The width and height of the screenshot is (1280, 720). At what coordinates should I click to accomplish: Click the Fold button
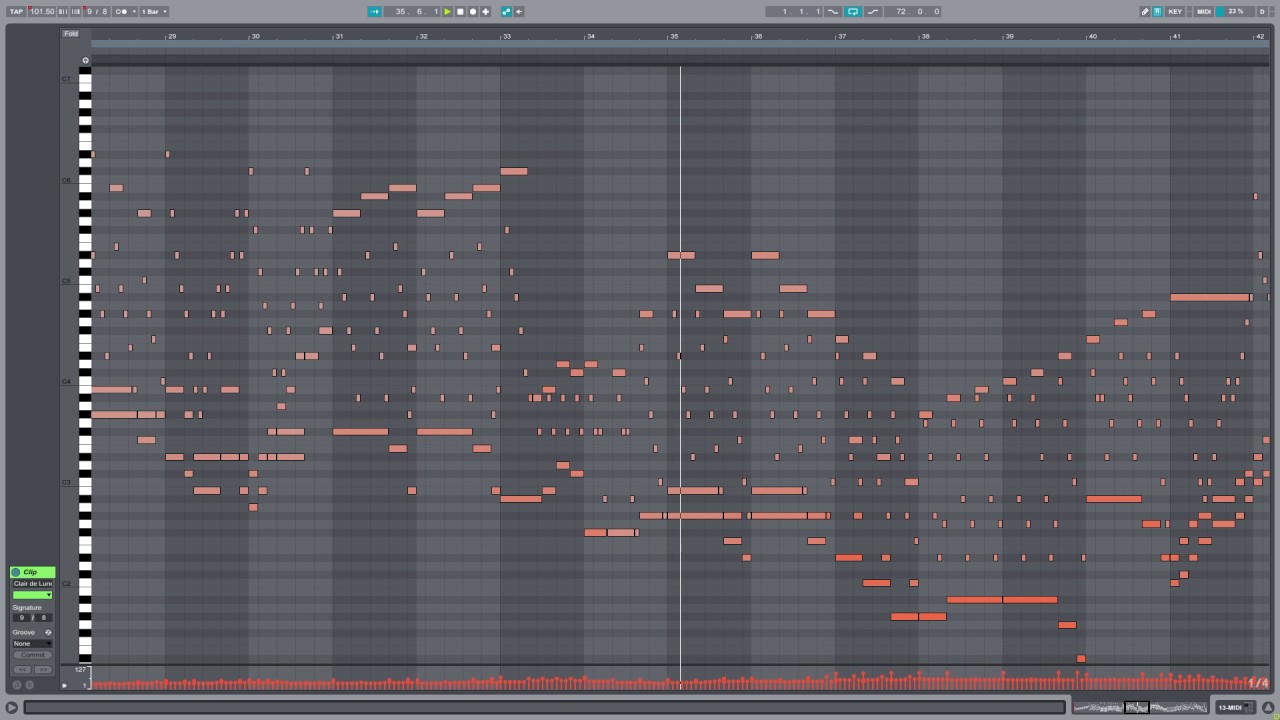(x=71, y=34)
